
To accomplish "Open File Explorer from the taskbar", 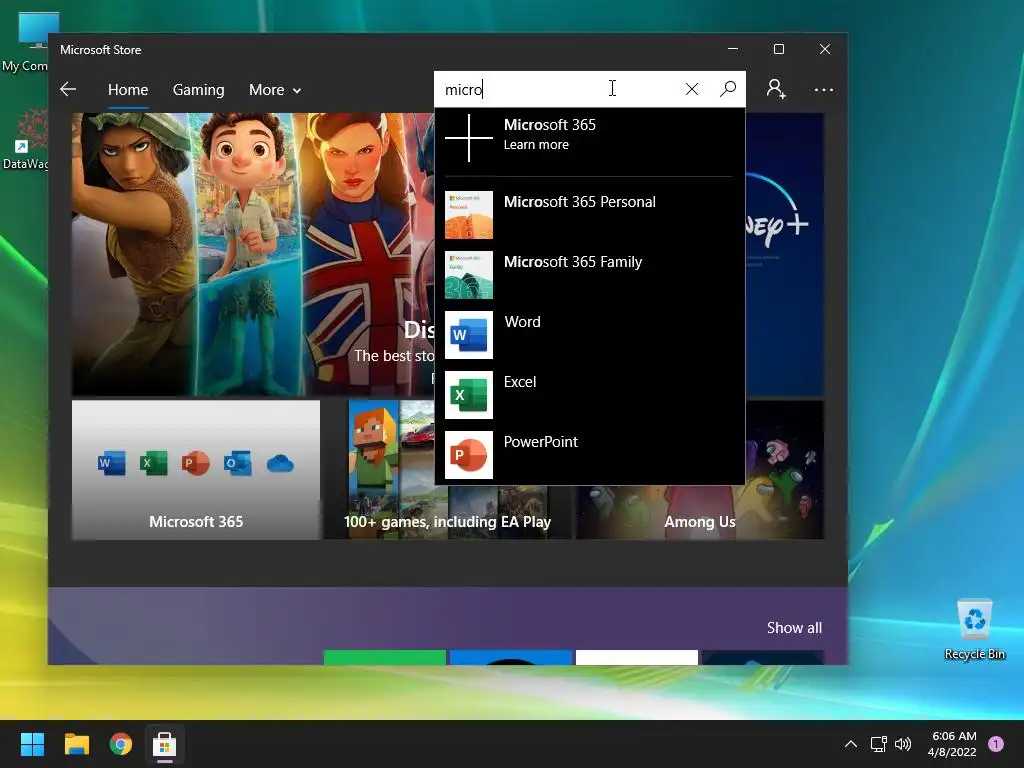I will click(x=77, y=744).
